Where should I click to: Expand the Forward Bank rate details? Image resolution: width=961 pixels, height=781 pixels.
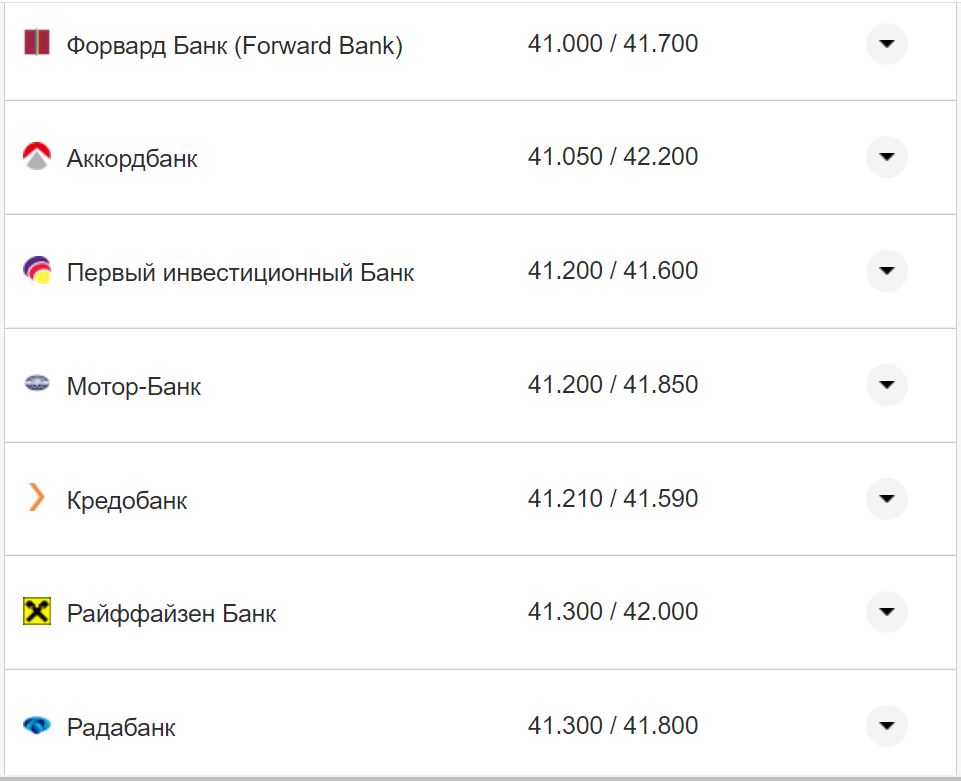[886, 44]
